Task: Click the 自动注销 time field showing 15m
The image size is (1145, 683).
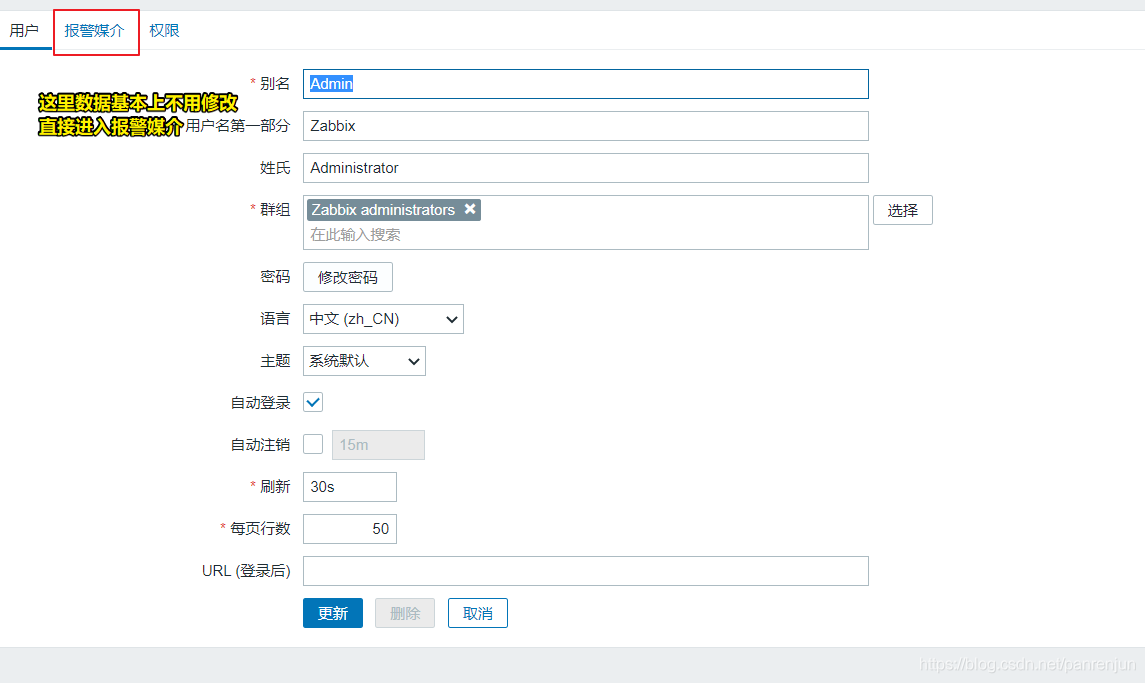Action: click(378, 445)
